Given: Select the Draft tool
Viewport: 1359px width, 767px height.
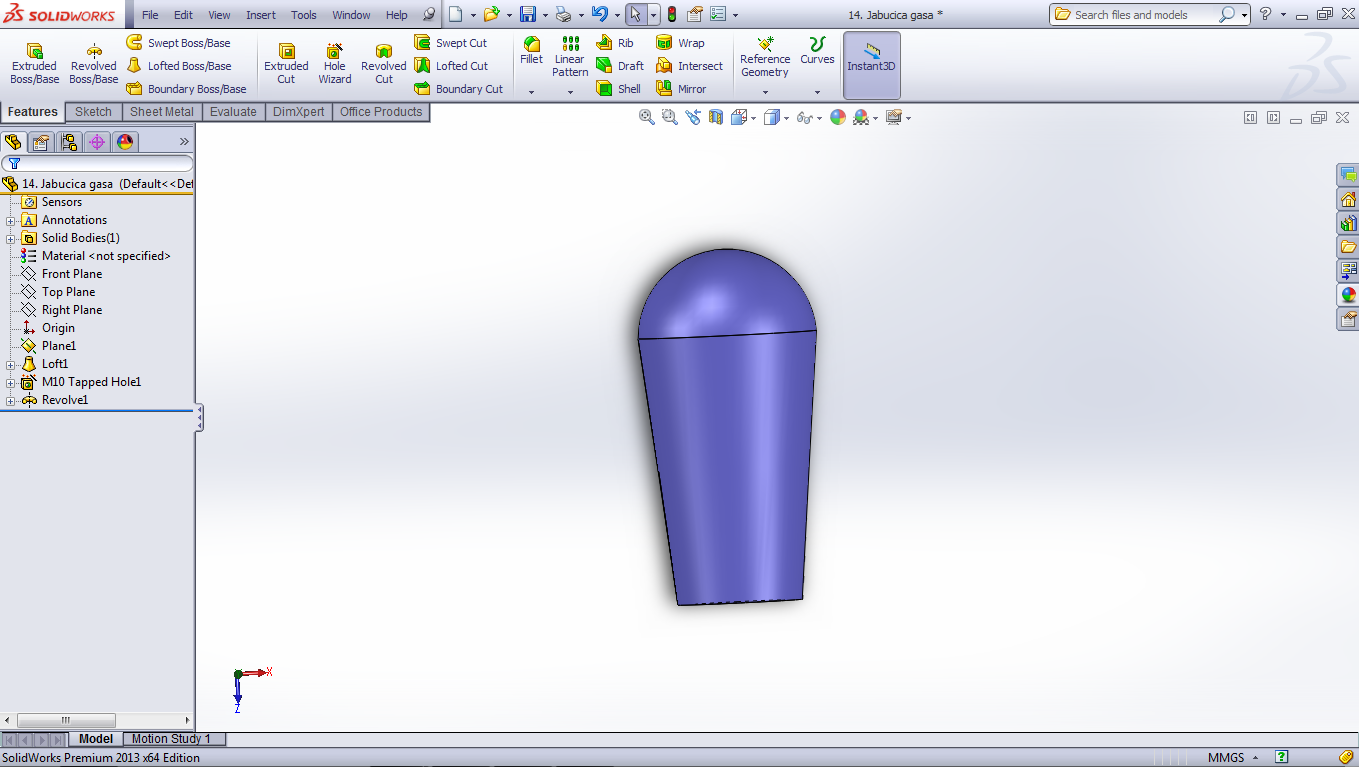Looking at the screenshot, I should tap(620, 66).
